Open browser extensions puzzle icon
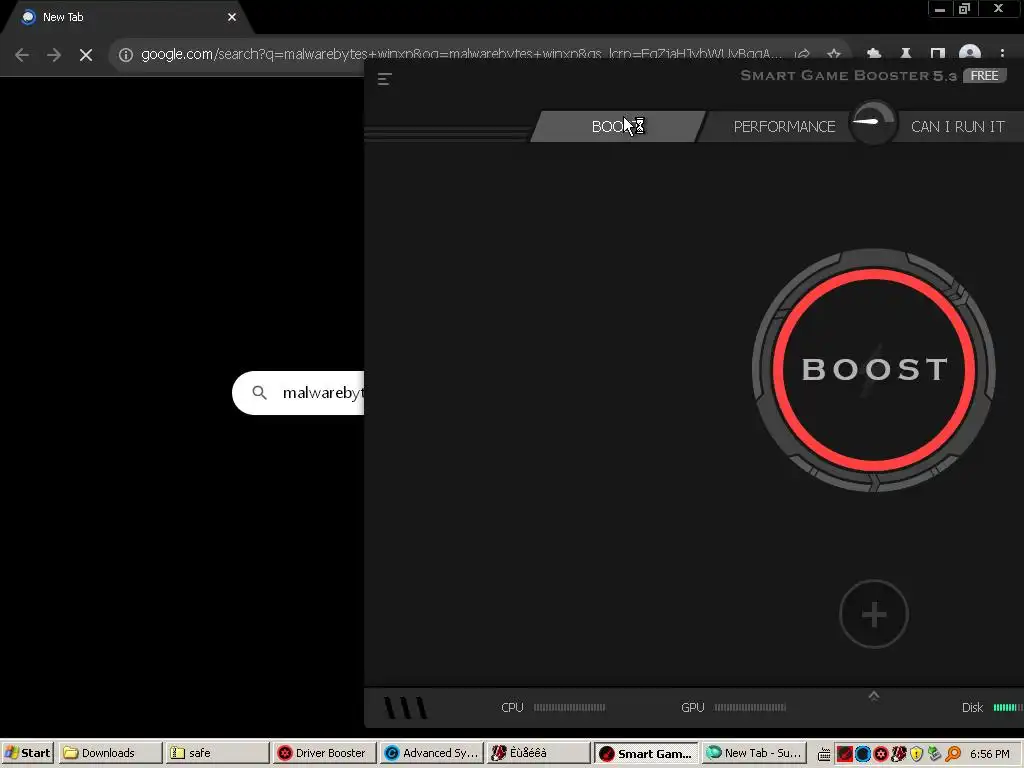Viewport: 1024px width, 768px height. point(874,54)
